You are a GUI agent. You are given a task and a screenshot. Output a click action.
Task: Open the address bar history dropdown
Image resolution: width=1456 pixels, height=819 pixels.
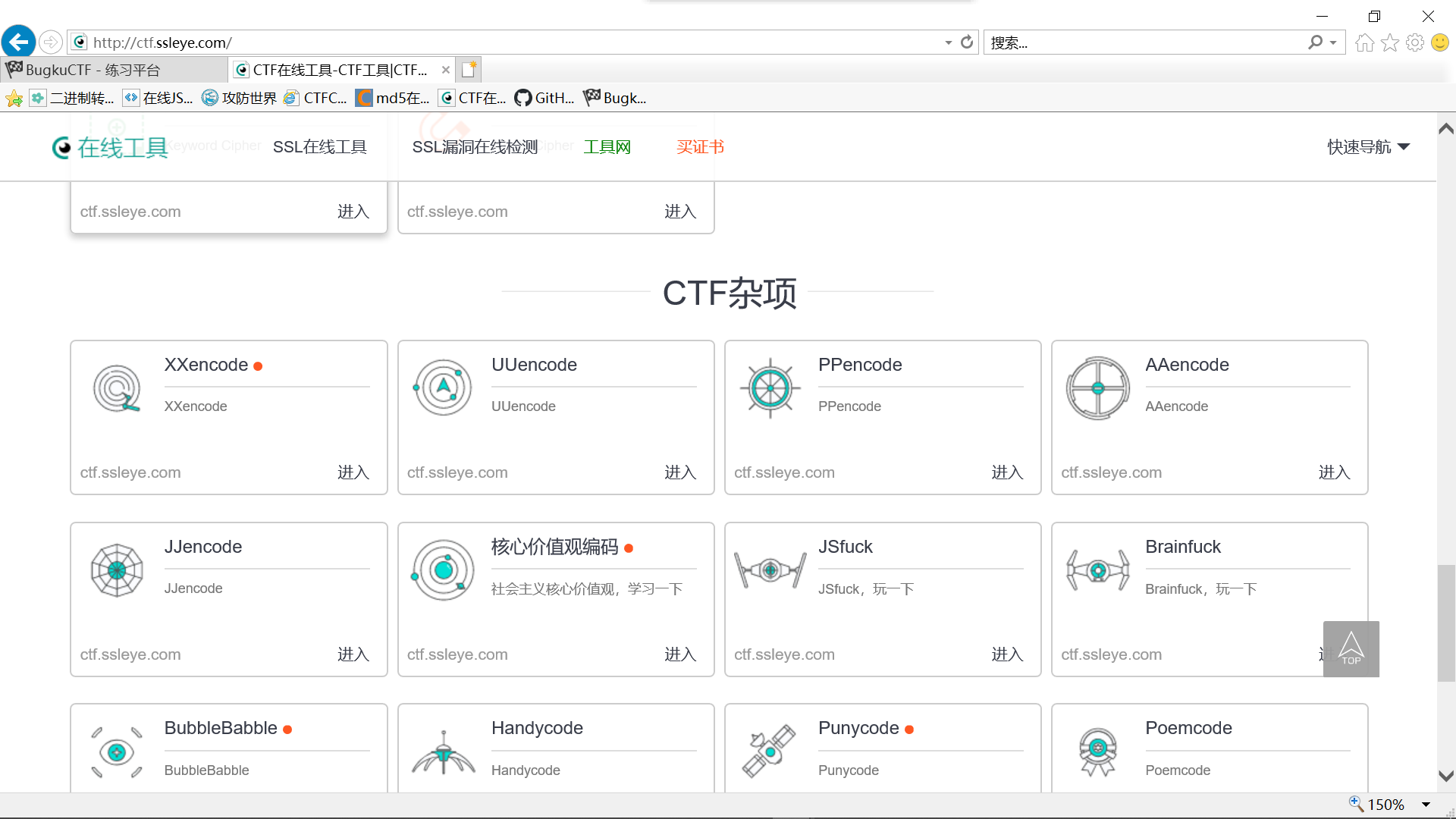[x=947, y=42]
